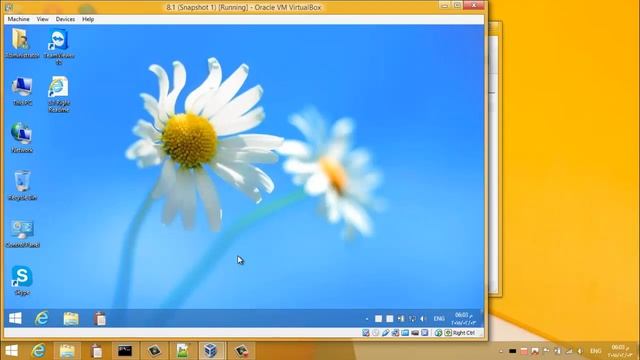Screen dimensions: 640x360
Task: Click the red icon in host system tray
Action: (524, 351)
